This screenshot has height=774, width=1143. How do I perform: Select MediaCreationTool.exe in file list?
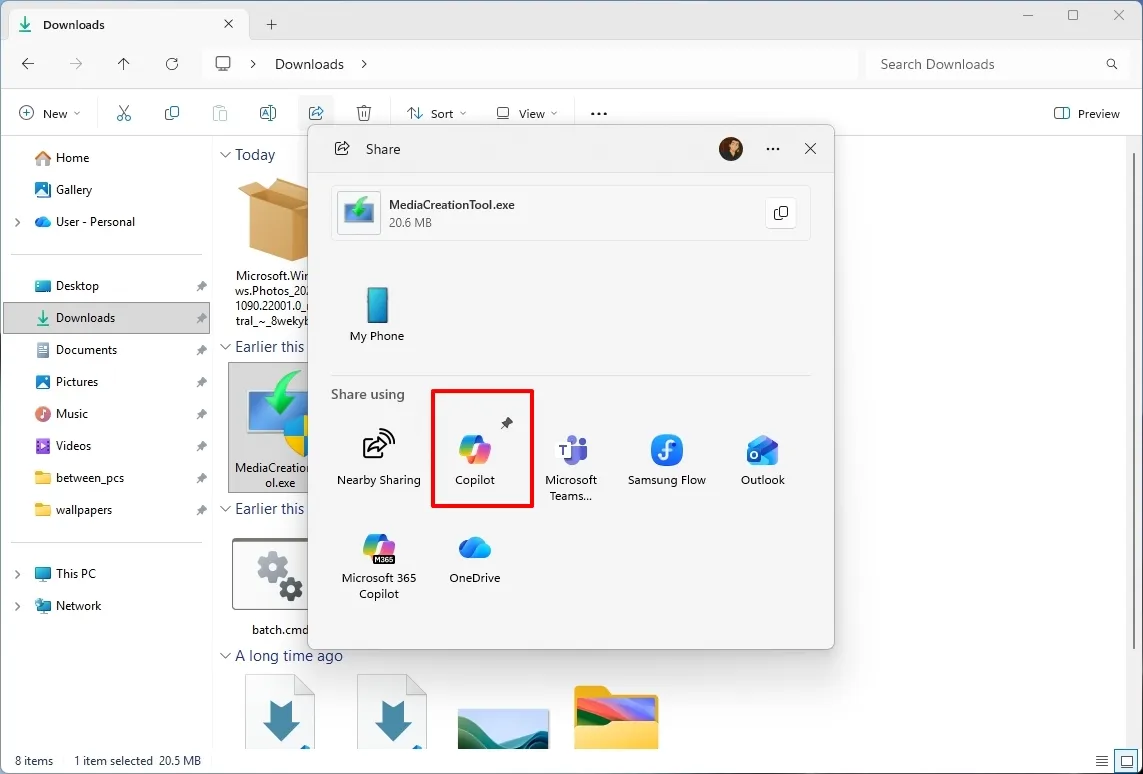270,428
